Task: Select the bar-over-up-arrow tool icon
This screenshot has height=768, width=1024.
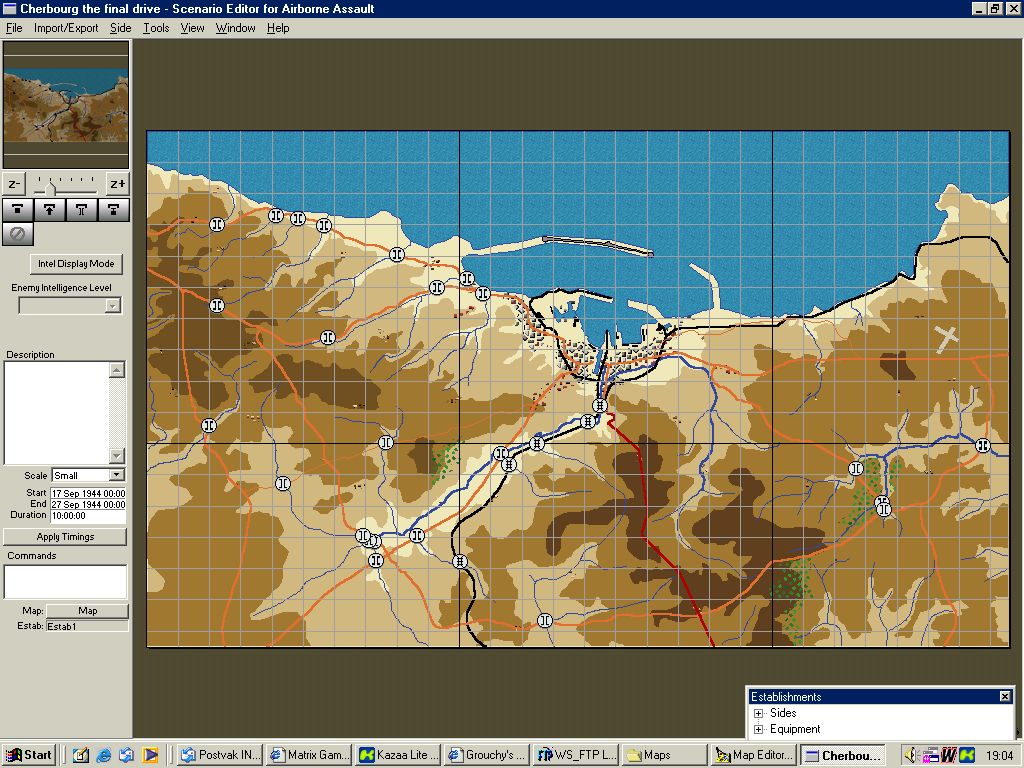Action: 50,210
